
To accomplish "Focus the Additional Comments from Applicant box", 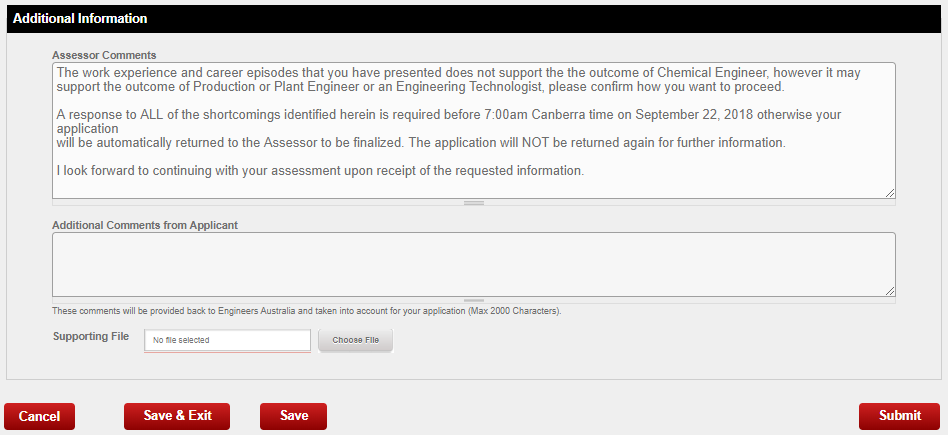I will click(473, 264).
